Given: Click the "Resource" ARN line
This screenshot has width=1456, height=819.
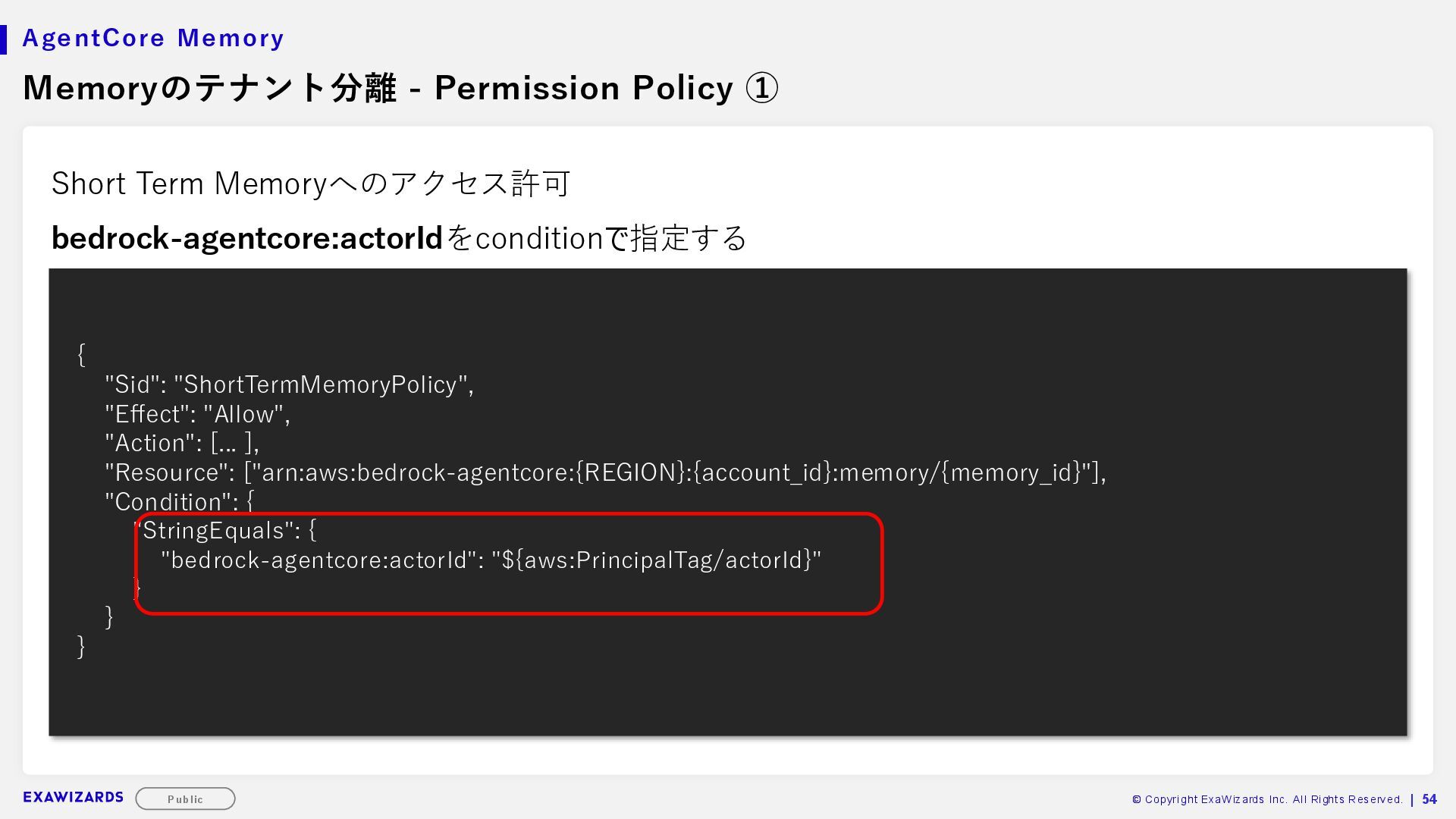Looking at the screenshot, I should [605, 472].
